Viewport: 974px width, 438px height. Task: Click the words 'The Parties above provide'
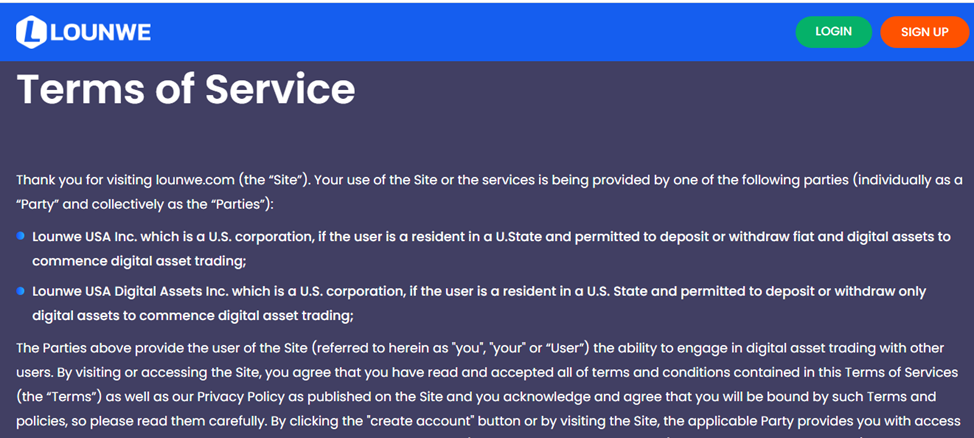tap(100, 347)
